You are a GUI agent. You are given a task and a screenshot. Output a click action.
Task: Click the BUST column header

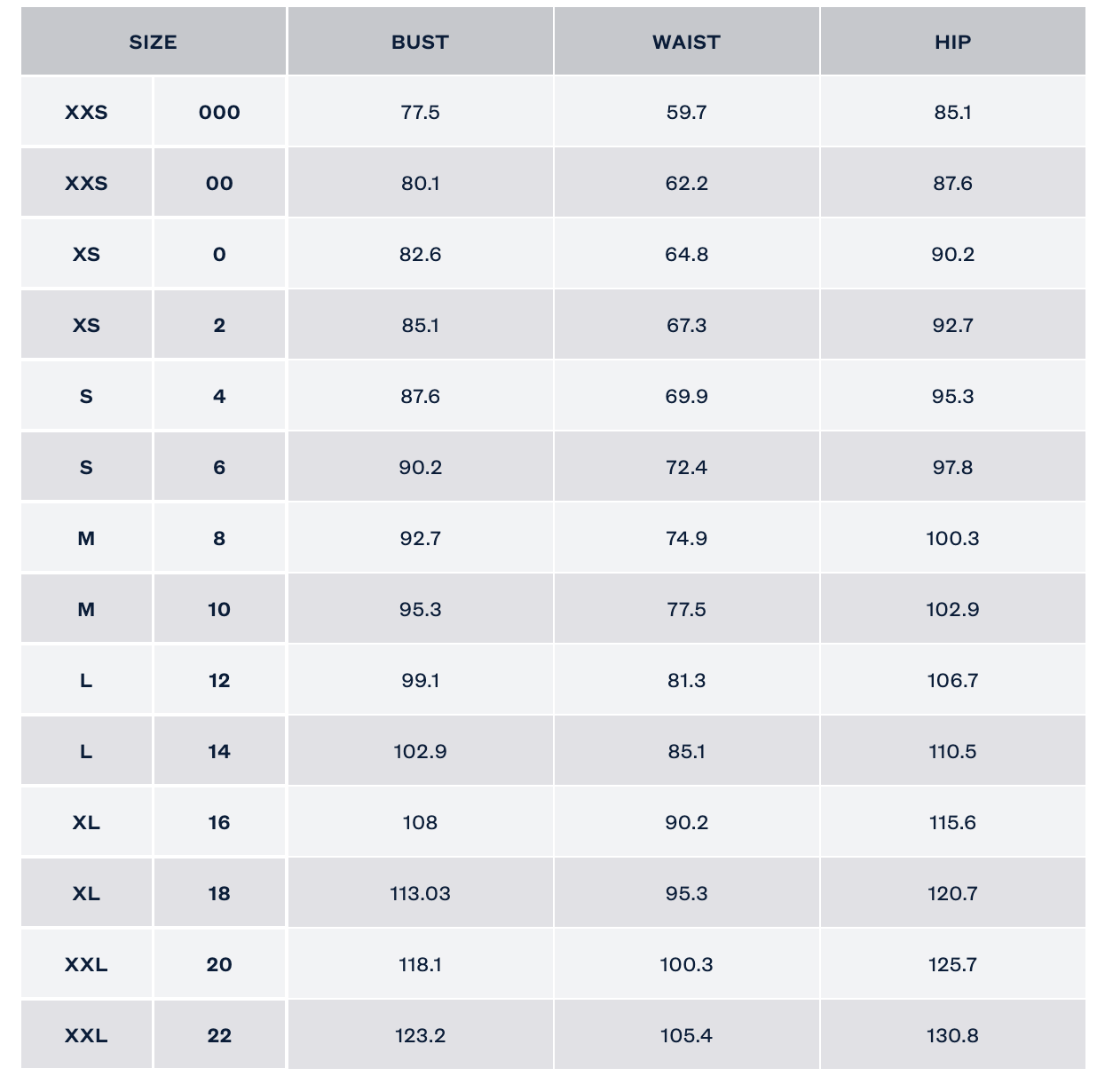420,42
